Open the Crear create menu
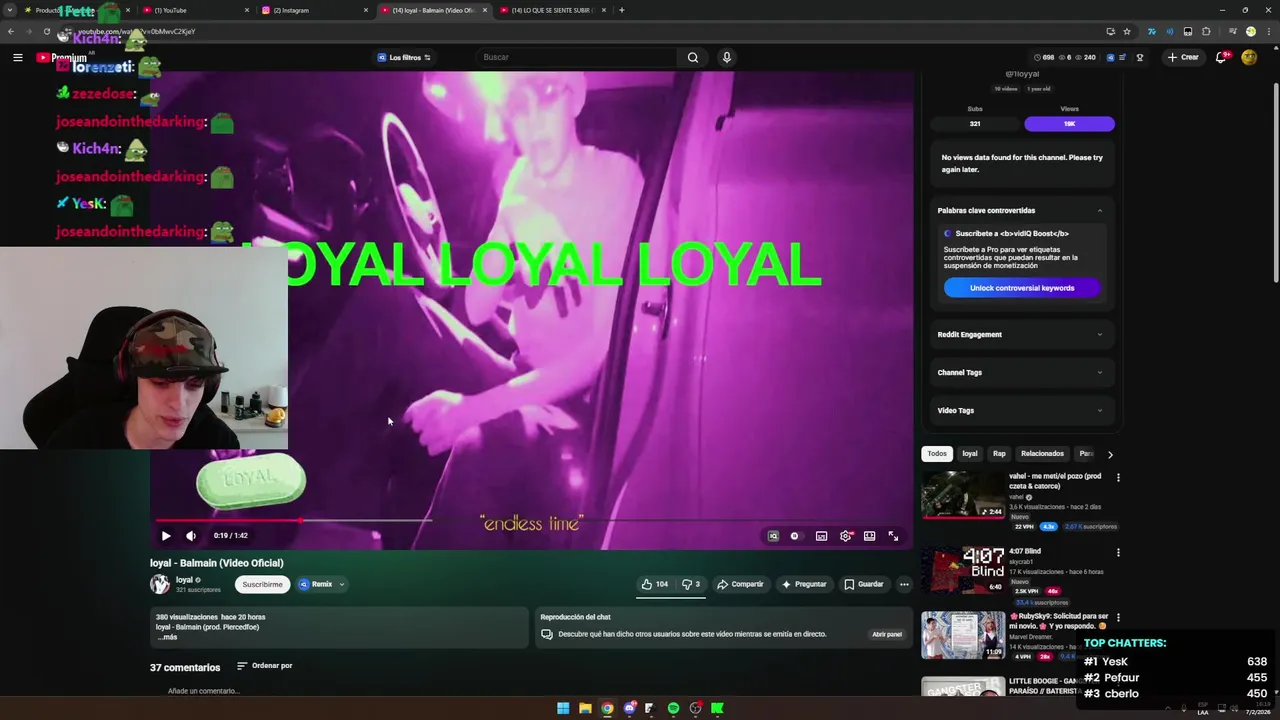Image resolution: width=1280 pixels, height=720 pixels. pyautogui.click(x=1182, y=57)
